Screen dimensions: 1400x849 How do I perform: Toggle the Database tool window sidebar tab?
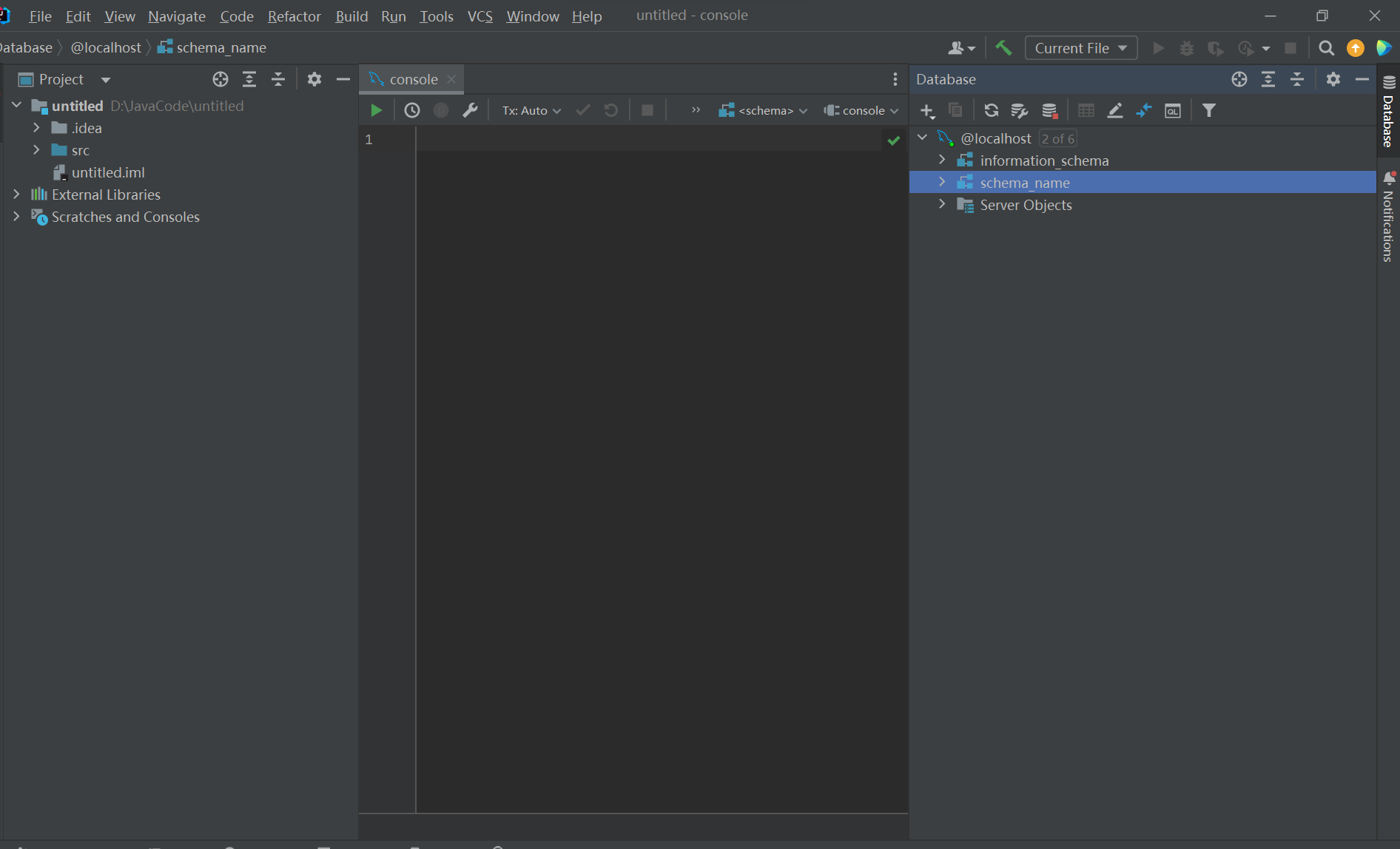tap(1389, 111)
